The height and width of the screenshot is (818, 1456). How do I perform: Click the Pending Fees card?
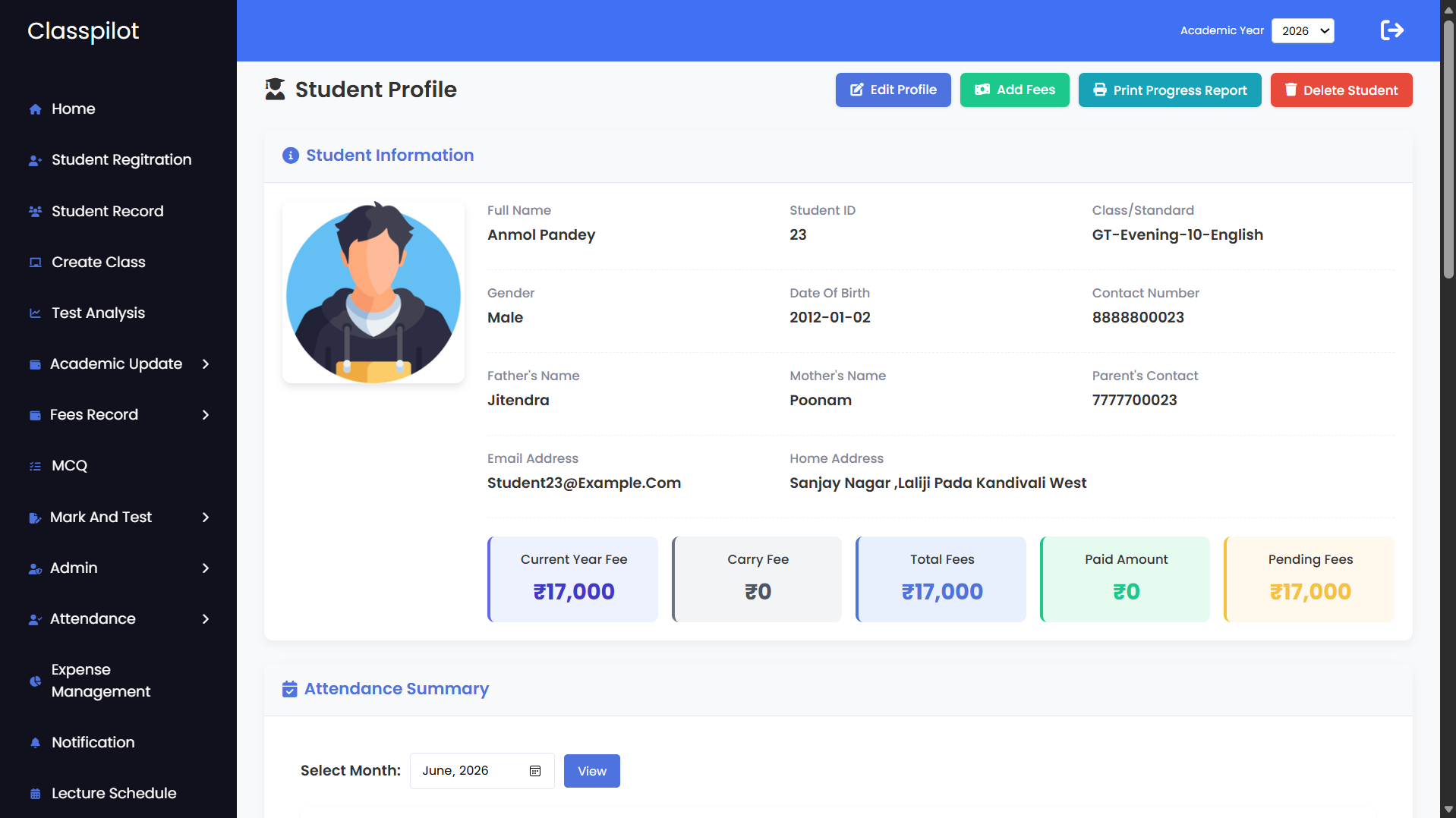[x=1309, y=579]
